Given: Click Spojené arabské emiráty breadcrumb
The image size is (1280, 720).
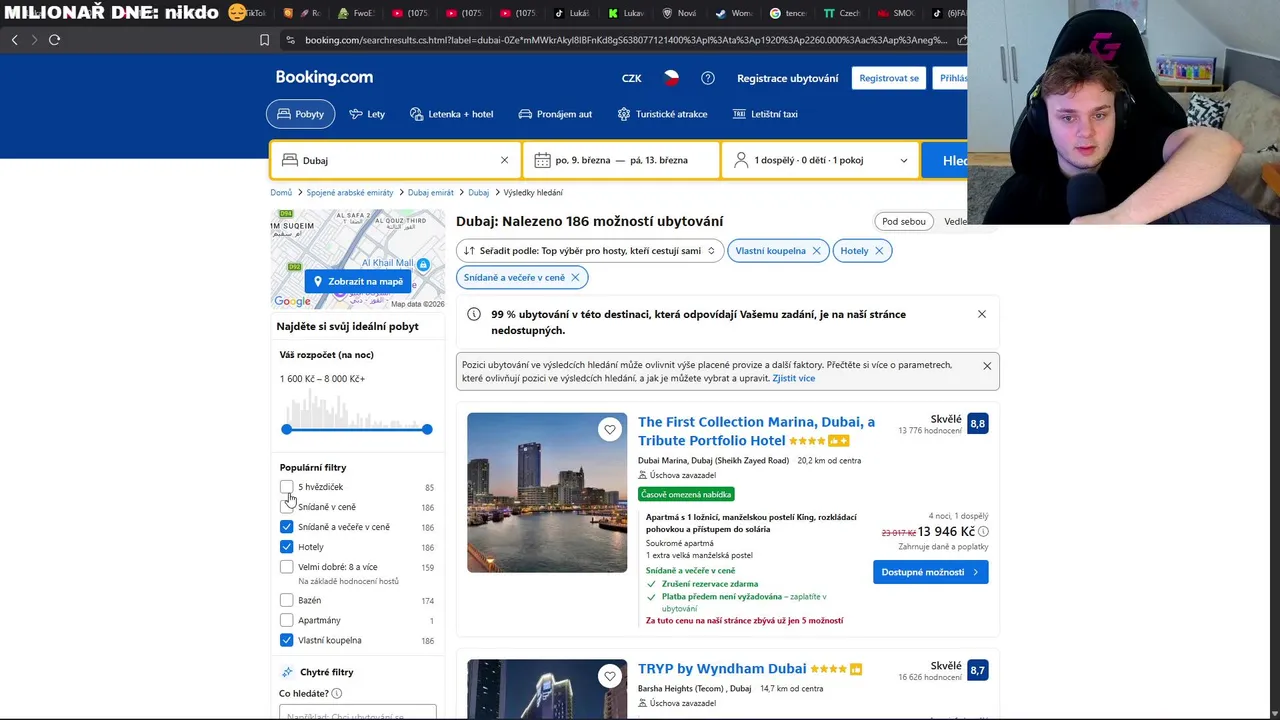Looking at the screenshot, I should pyautogui.click(x=350, y=192).
